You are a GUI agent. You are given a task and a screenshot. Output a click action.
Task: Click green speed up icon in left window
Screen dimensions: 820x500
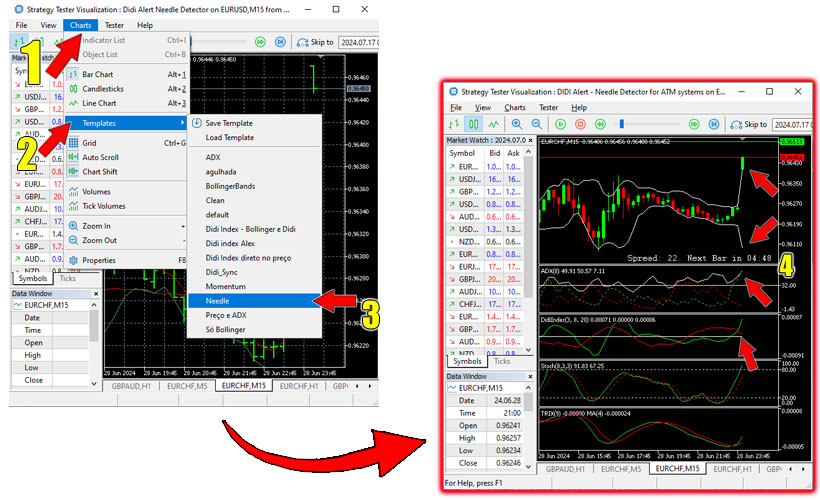click(260, 42)
